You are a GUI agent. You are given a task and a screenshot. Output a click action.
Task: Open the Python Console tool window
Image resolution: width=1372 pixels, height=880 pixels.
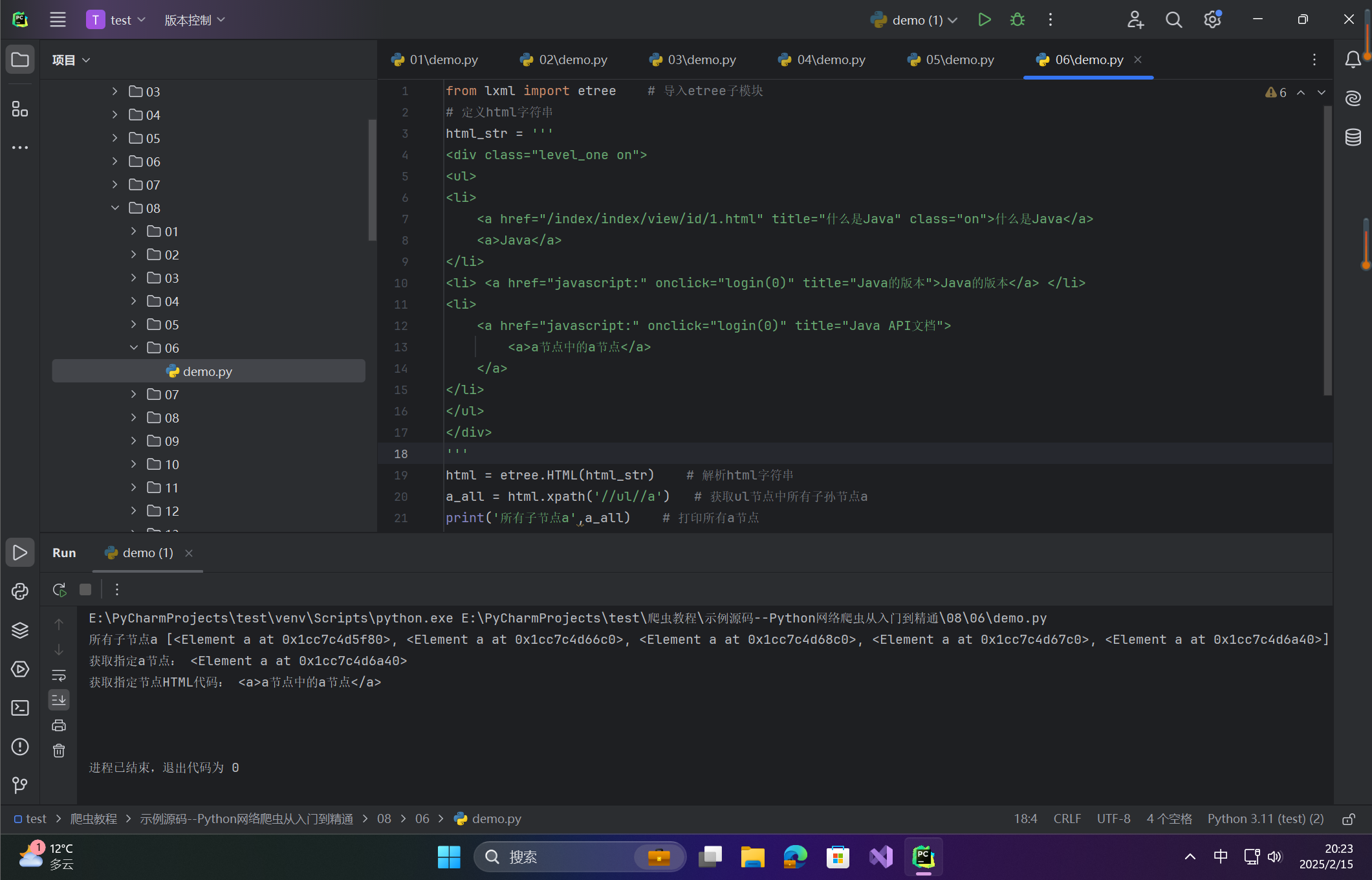pos(20,591)
